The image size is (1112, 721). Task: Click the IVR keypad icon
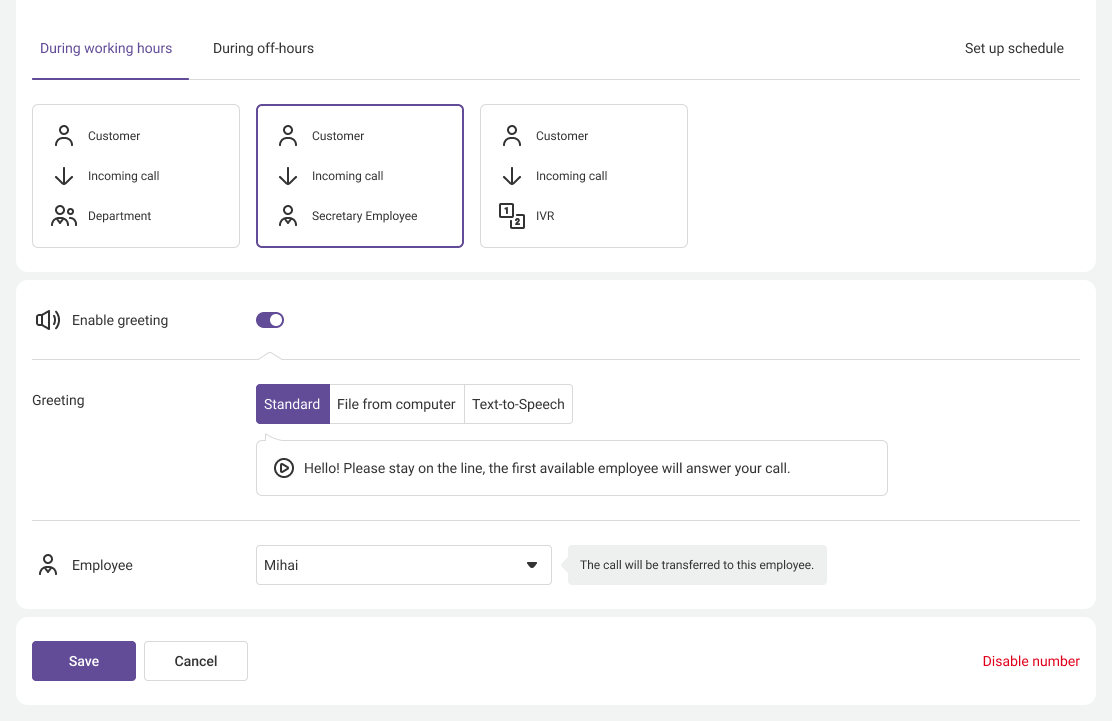click(512, 216)
